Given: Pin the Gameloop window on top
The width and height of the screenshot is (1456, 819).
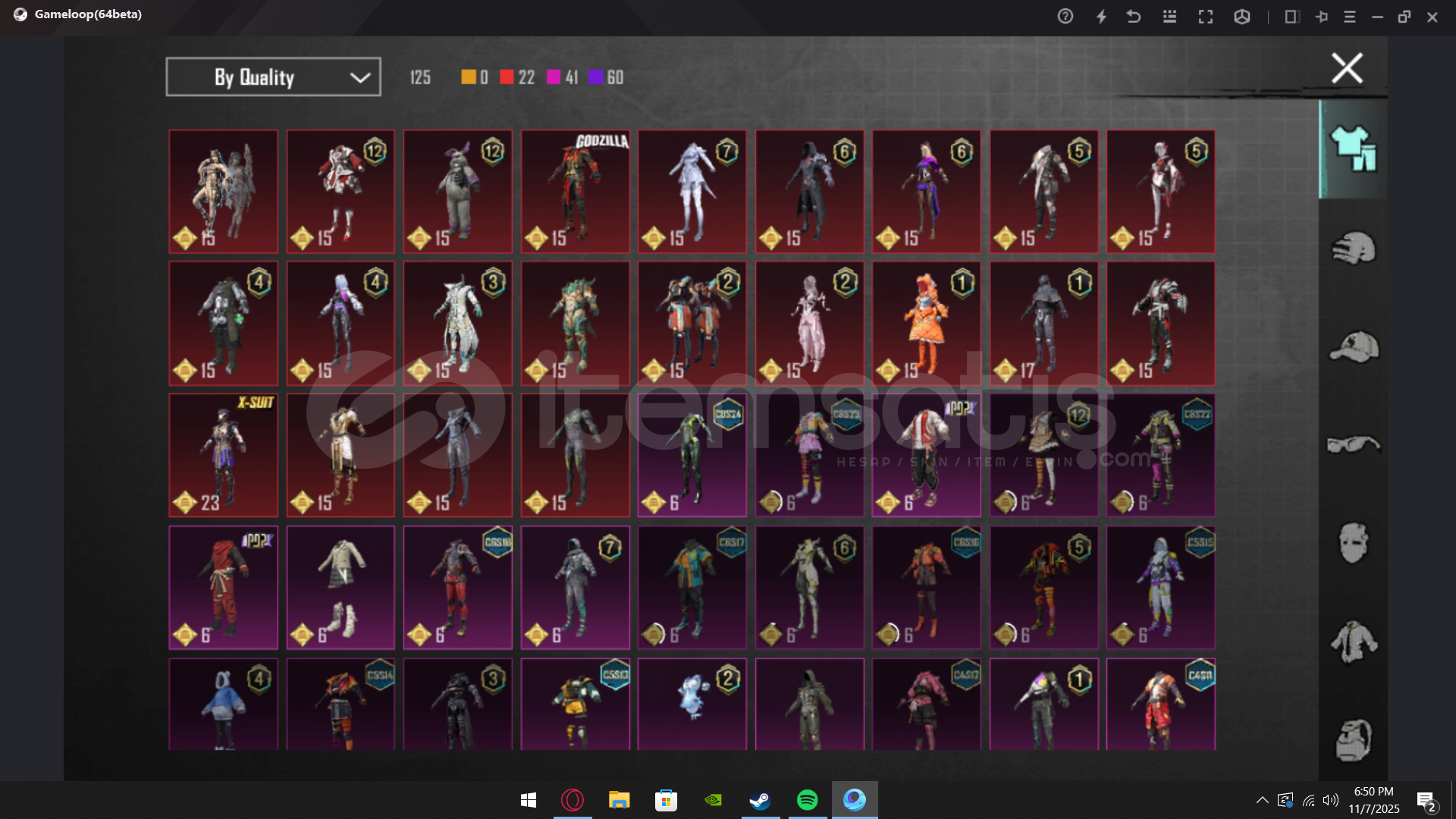Looking at the screenshot, I should tap(1321, 16).
